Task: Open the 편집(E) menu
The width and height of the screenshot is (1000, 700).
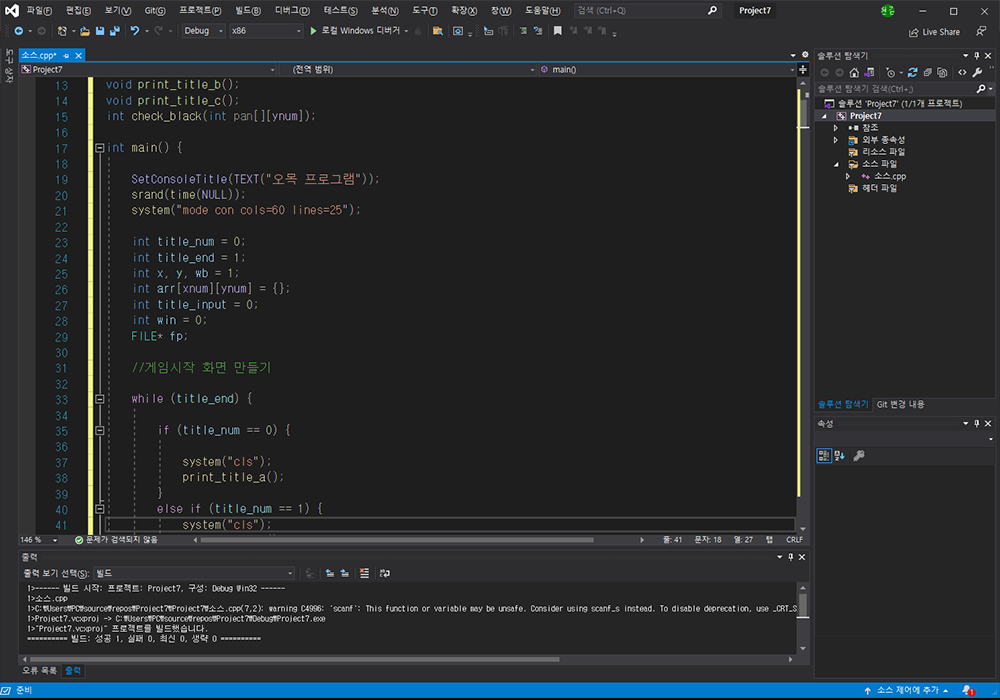Action: coord(78,11)
